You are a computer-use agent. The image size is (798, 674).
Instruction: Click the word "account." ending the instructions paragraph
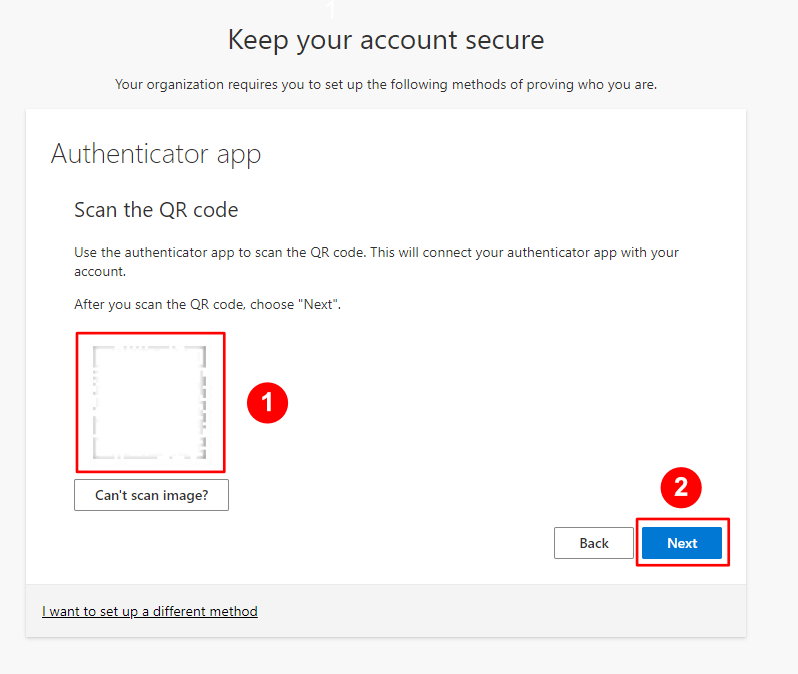click(x=99, y=272)
